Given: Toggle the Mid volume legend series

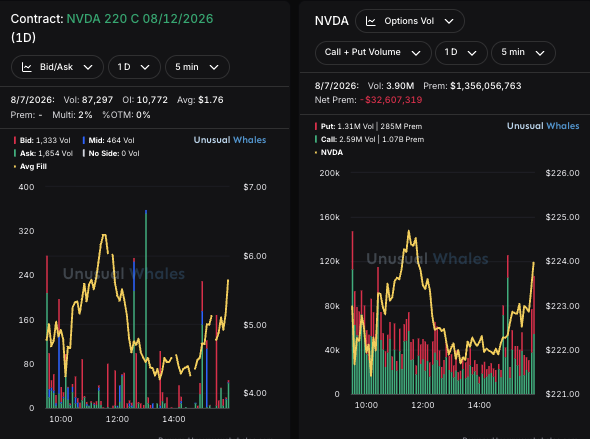Looking at the screenshot, I should (108, 140).
